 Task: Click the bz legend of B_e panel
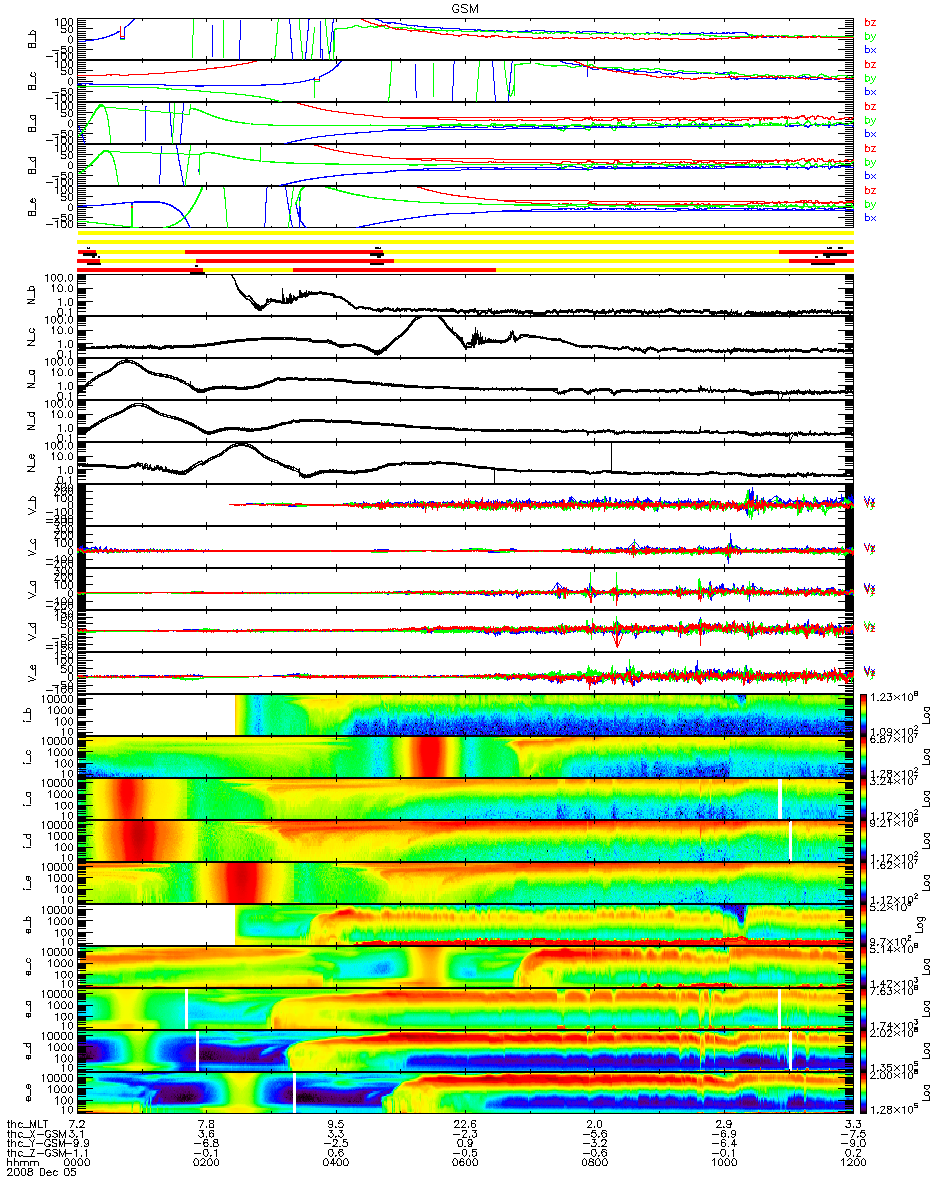tap(869, 190)
